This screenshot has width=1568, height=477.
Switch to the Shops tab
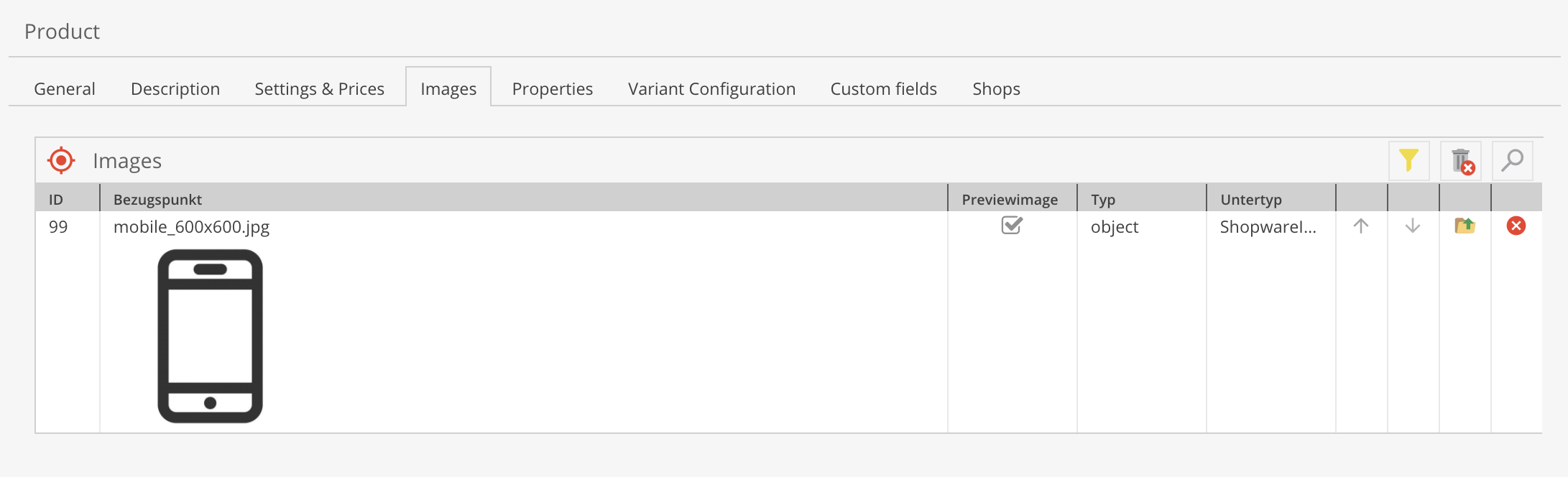click(x=996, y=89)
